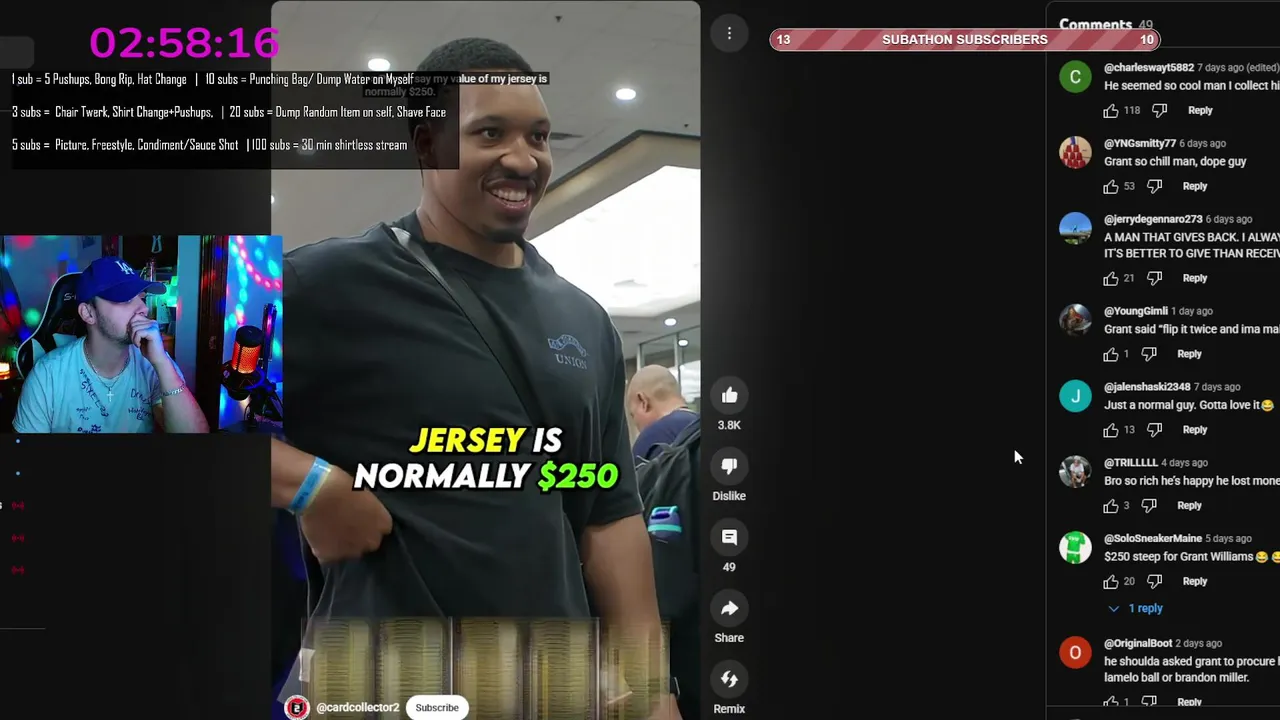
Task: Click the Comments panel heading
Action: [1095, 25]
